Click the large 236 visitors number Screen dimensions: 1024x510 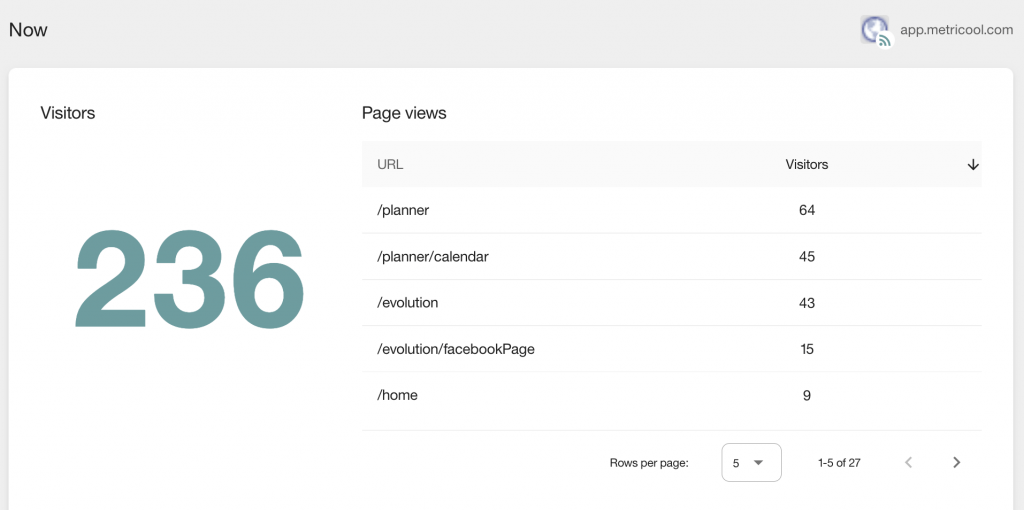(189, 279)
